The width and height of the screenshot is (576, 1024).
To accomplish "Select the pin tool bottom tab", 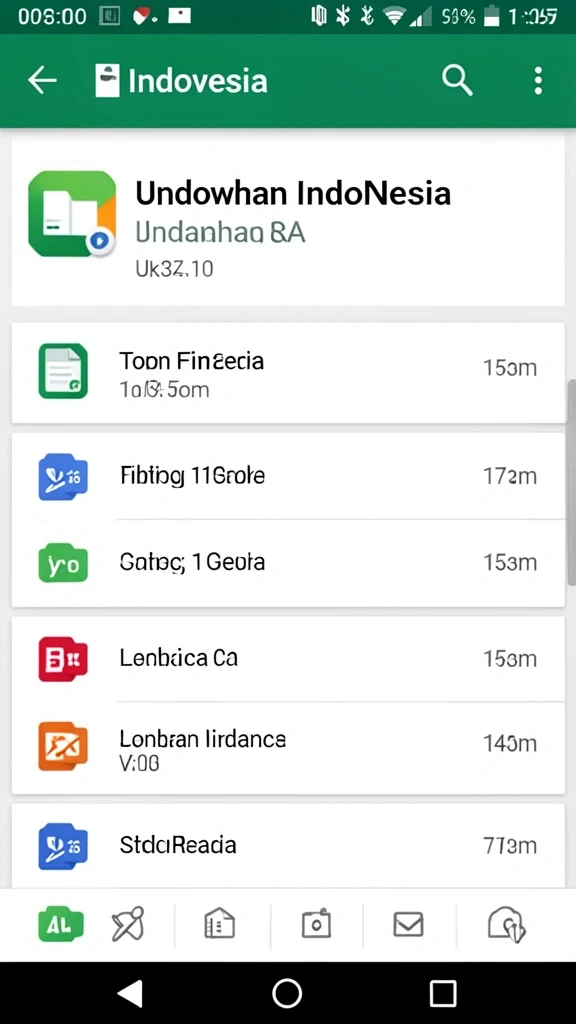I will tap(128, 924).
